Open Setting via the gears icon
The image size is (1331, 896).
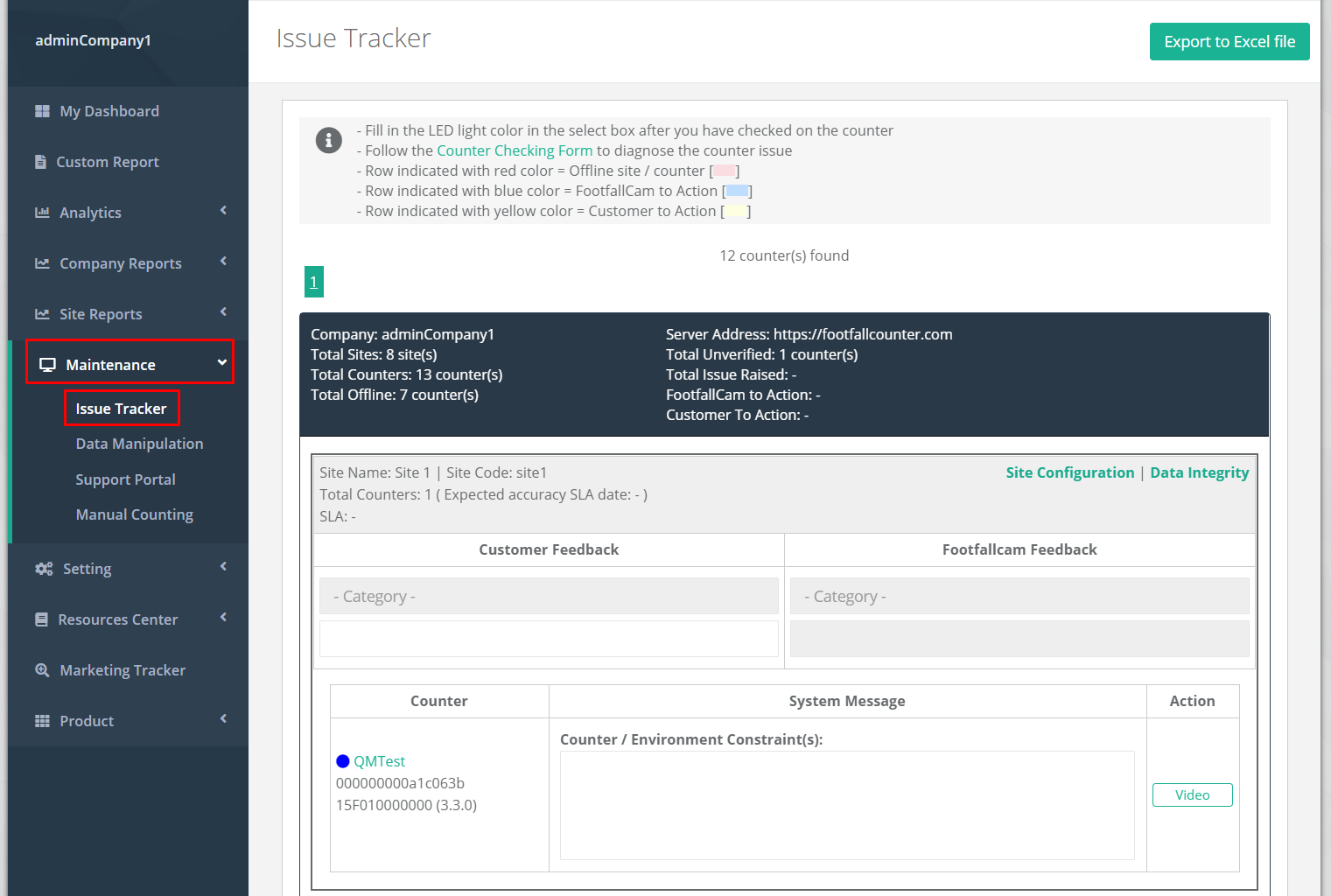pos(43,568)
